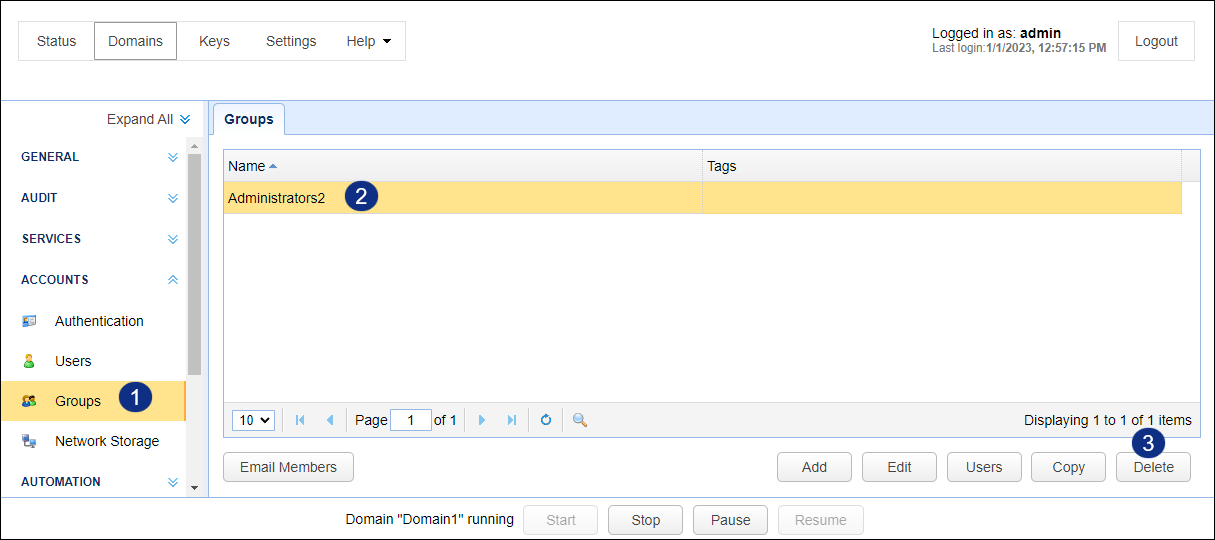1215x540 pixels.
Task: Go to previous page arrow
Action: [330, 420]
